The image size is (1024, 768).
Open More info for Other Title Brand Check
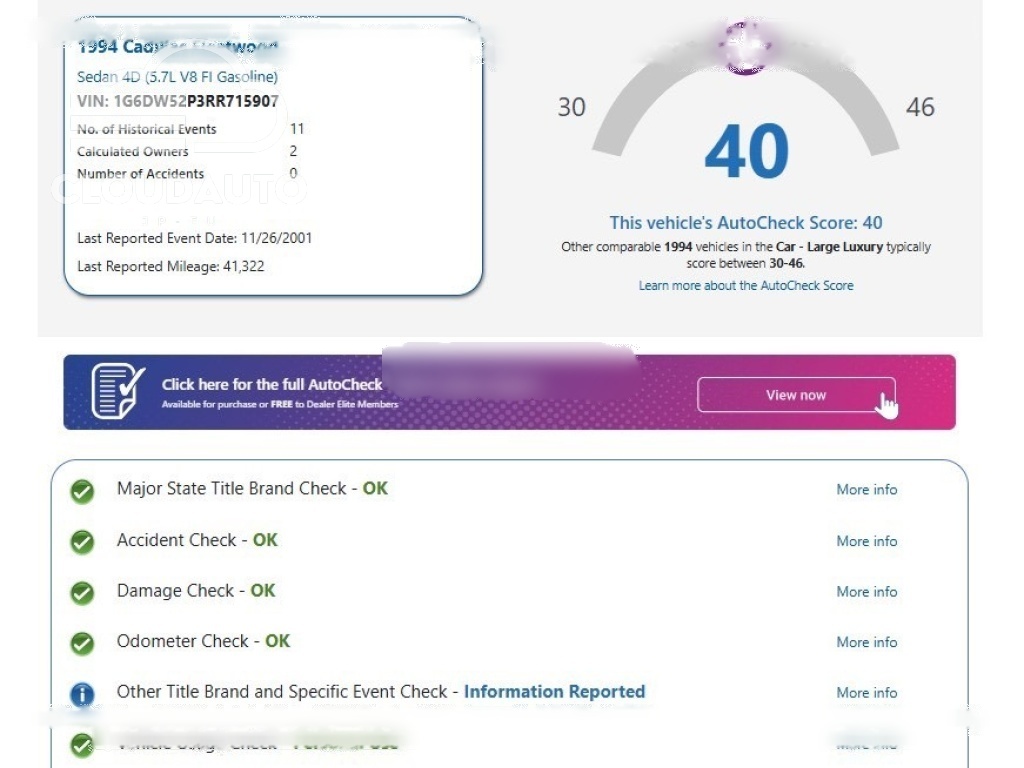pyautogui.click(x=866, y=693)
